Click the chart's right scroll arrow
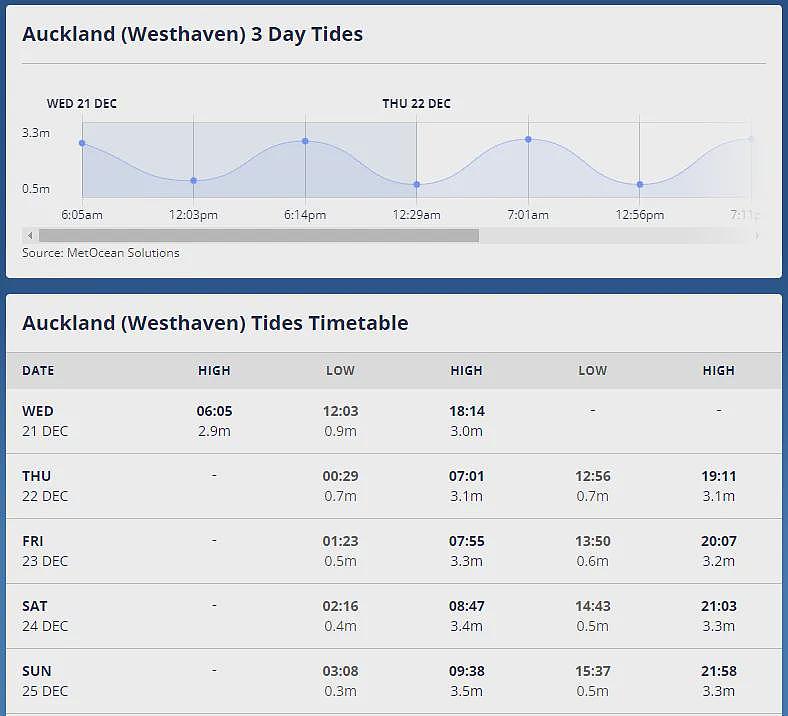 [x=756, y=235]
